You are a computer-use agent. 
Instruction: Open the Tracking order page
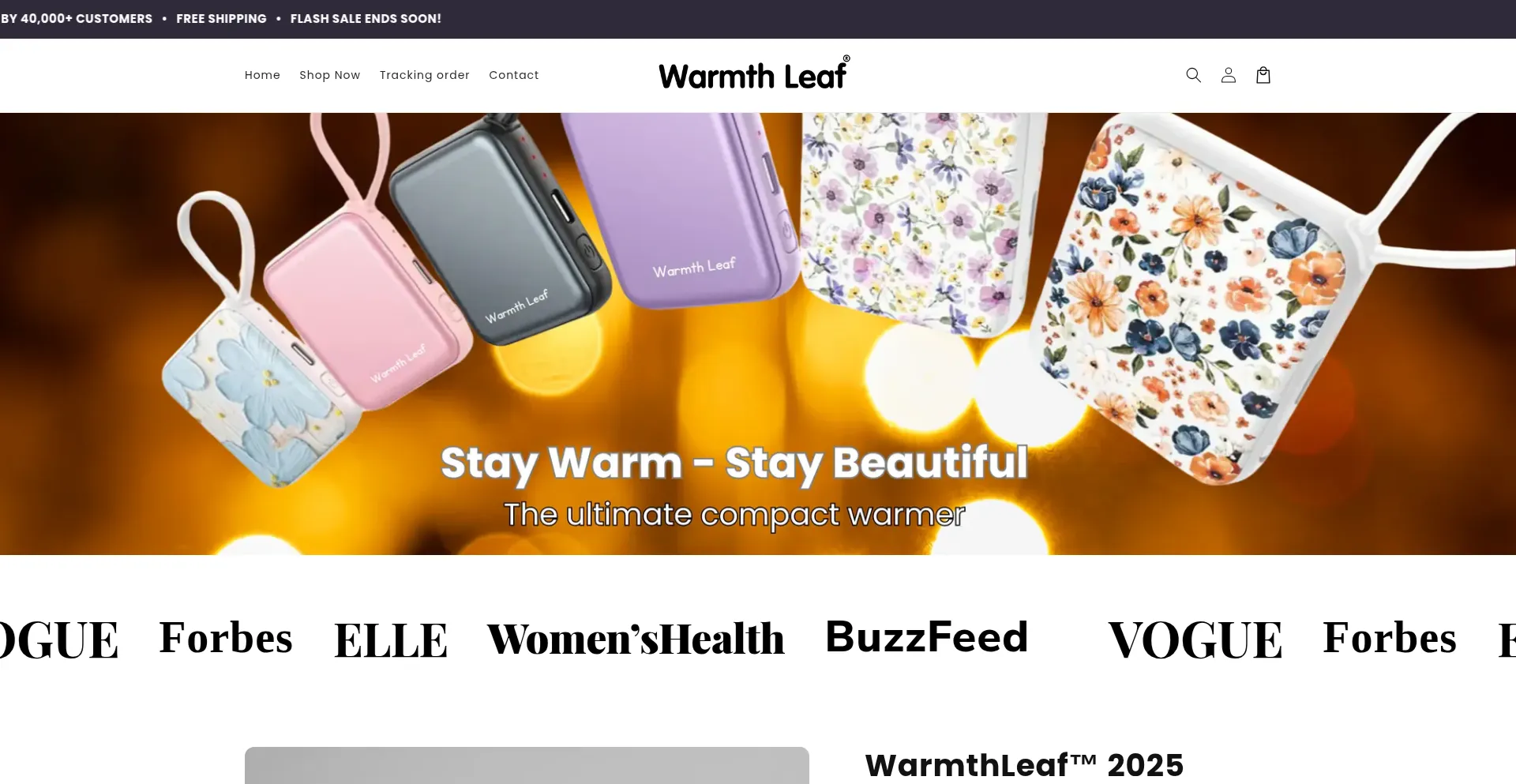click(x=425, y=75)
